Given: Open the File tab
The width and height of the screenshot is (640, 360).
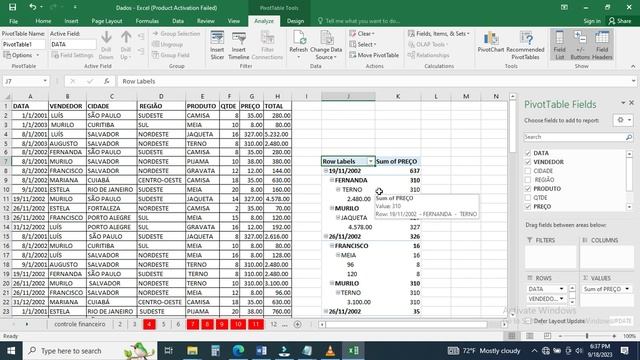Looking at the screenshot, I should [x=13, y=21].
